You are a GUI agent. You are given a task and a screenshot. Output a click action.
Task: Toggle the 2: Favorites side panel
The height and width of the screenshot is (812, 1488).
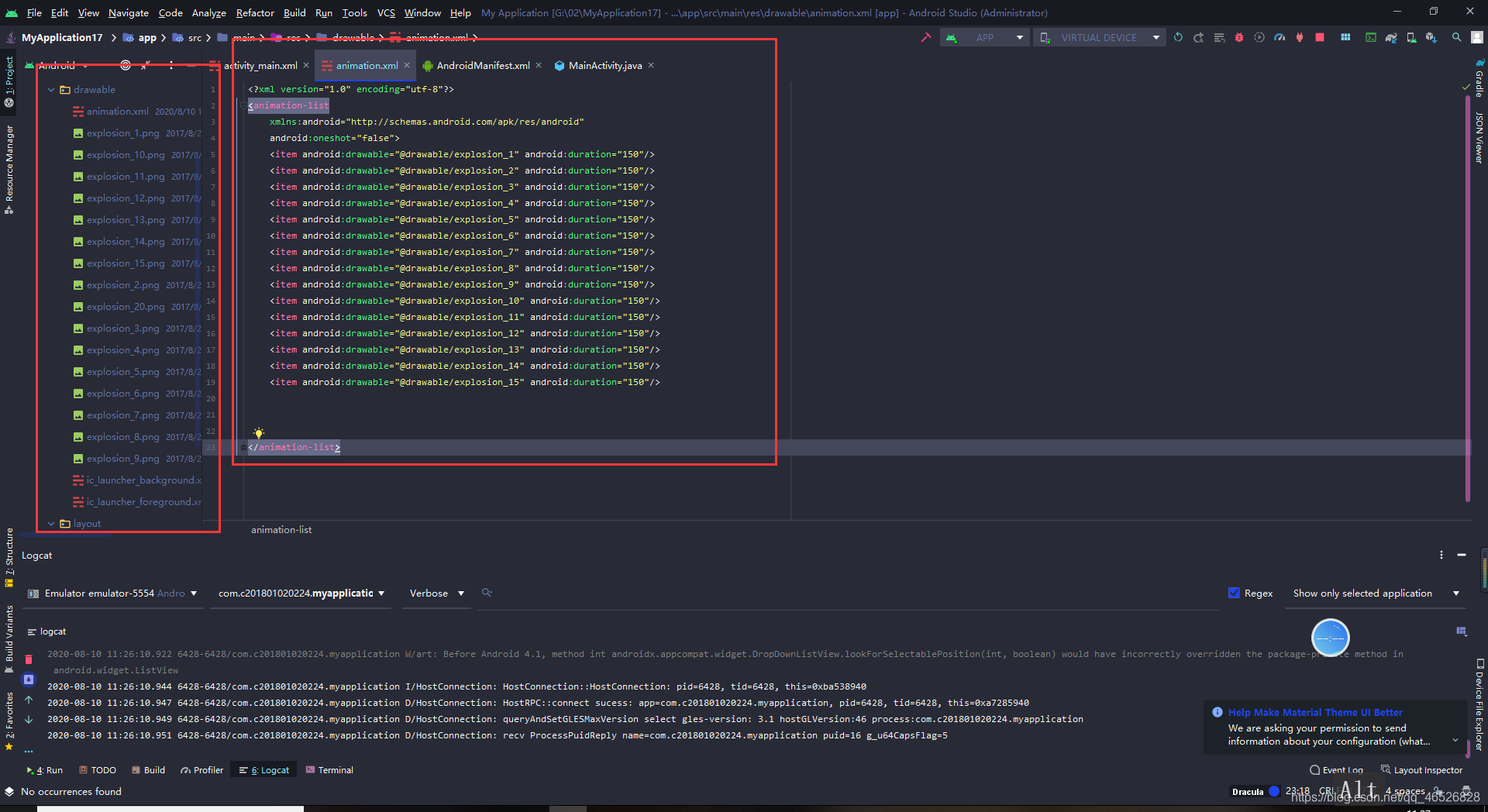point(9,721)
